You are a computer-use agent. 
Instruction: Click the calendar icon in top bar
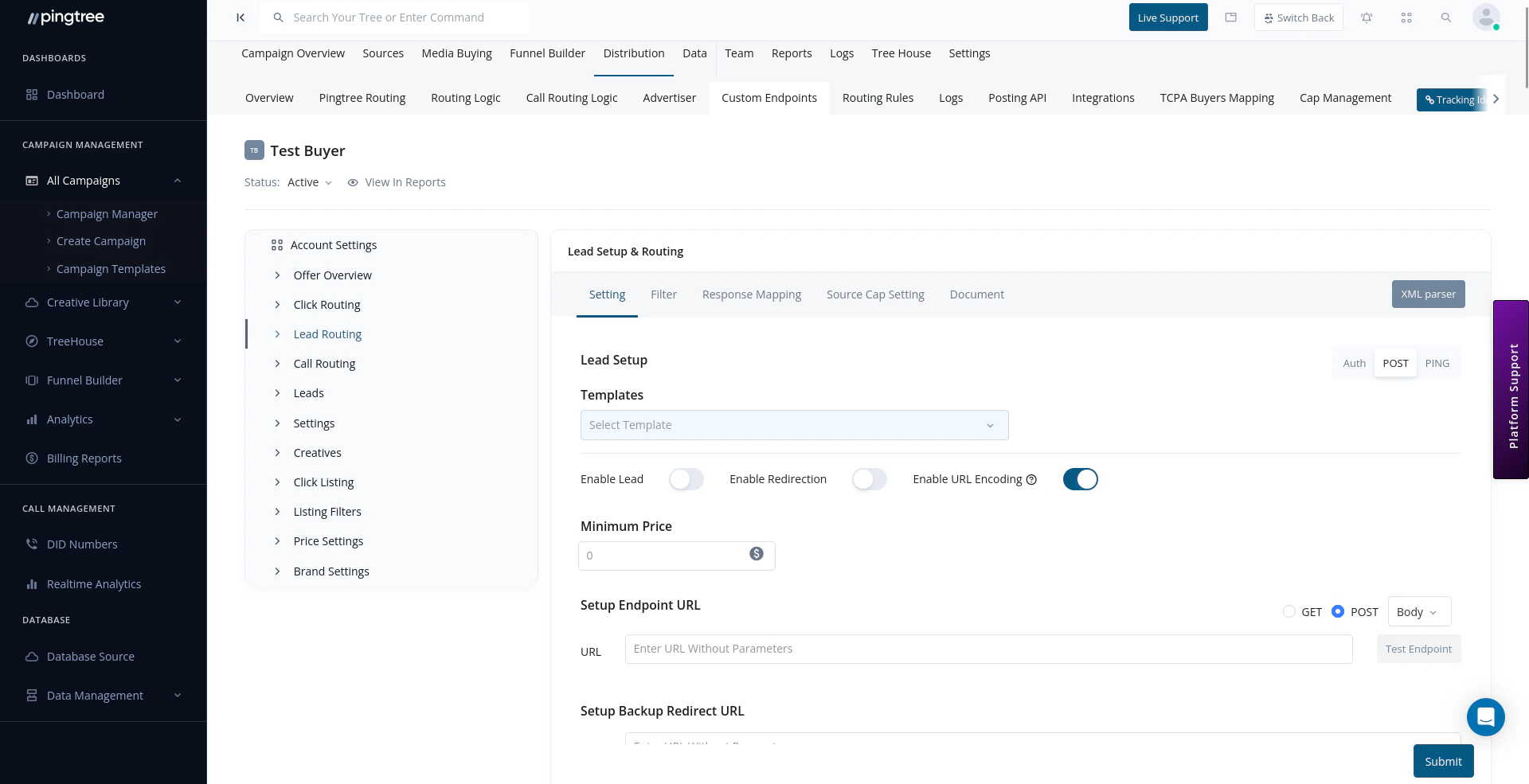1230,17
